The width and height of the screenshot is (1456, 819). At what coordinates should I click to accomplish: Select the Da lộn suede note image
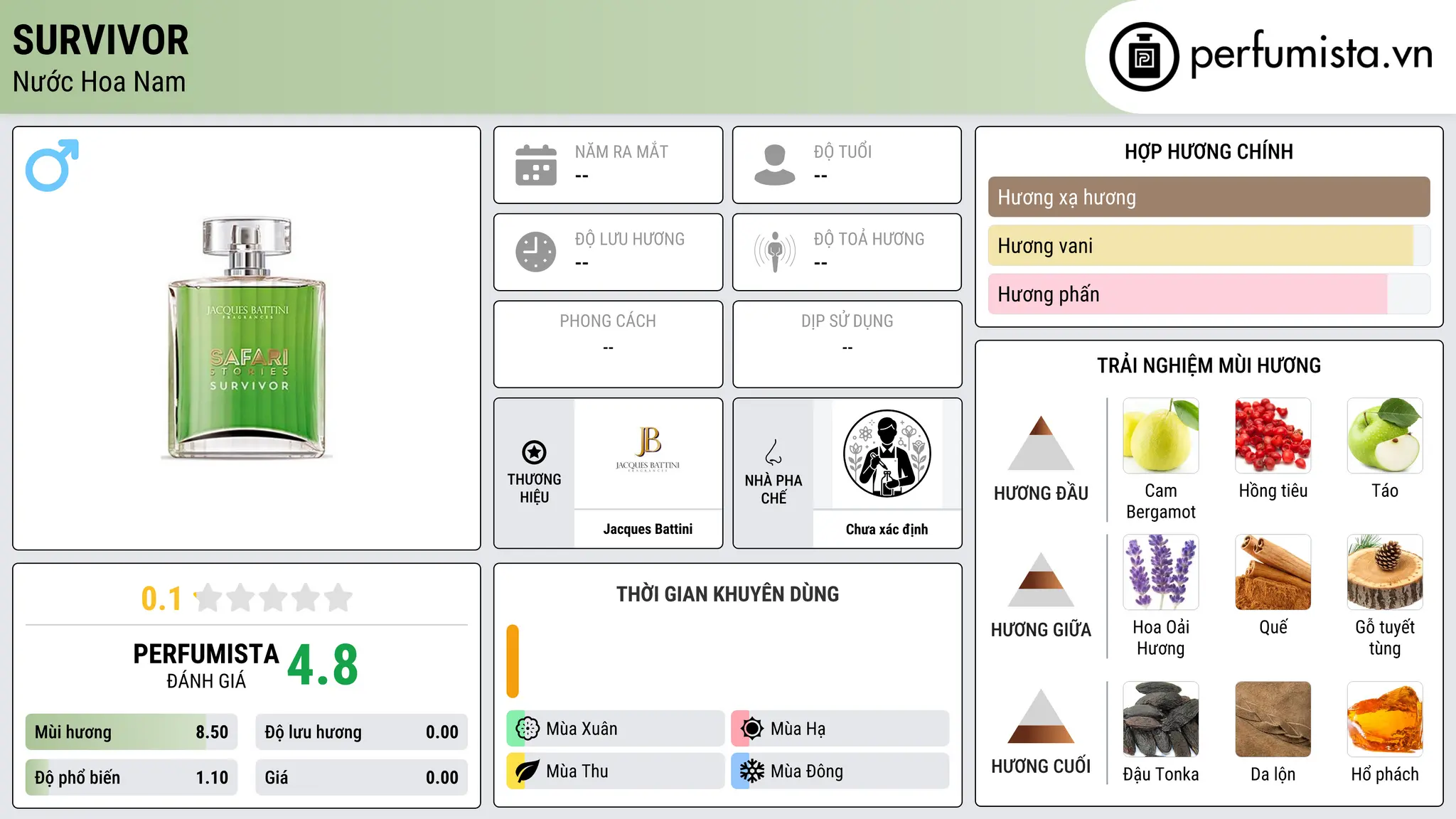click(x=1273, y=719)
